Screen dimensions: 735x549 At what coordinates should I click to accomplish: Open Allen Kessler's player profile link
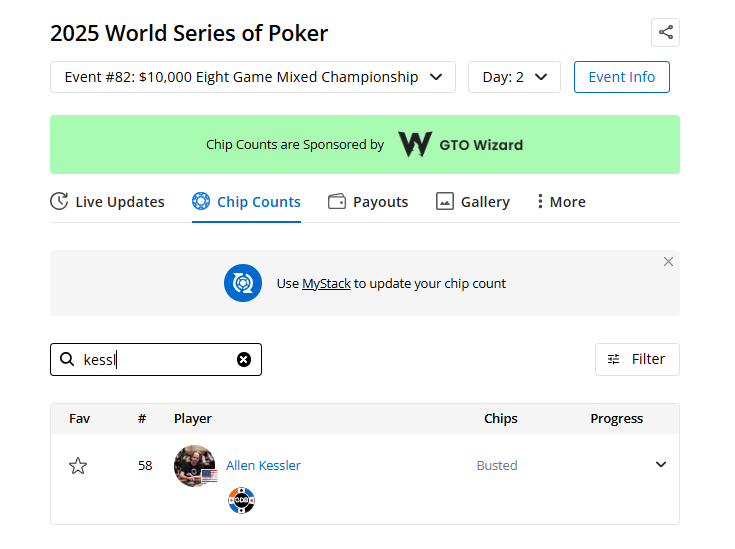click(263, 466)
